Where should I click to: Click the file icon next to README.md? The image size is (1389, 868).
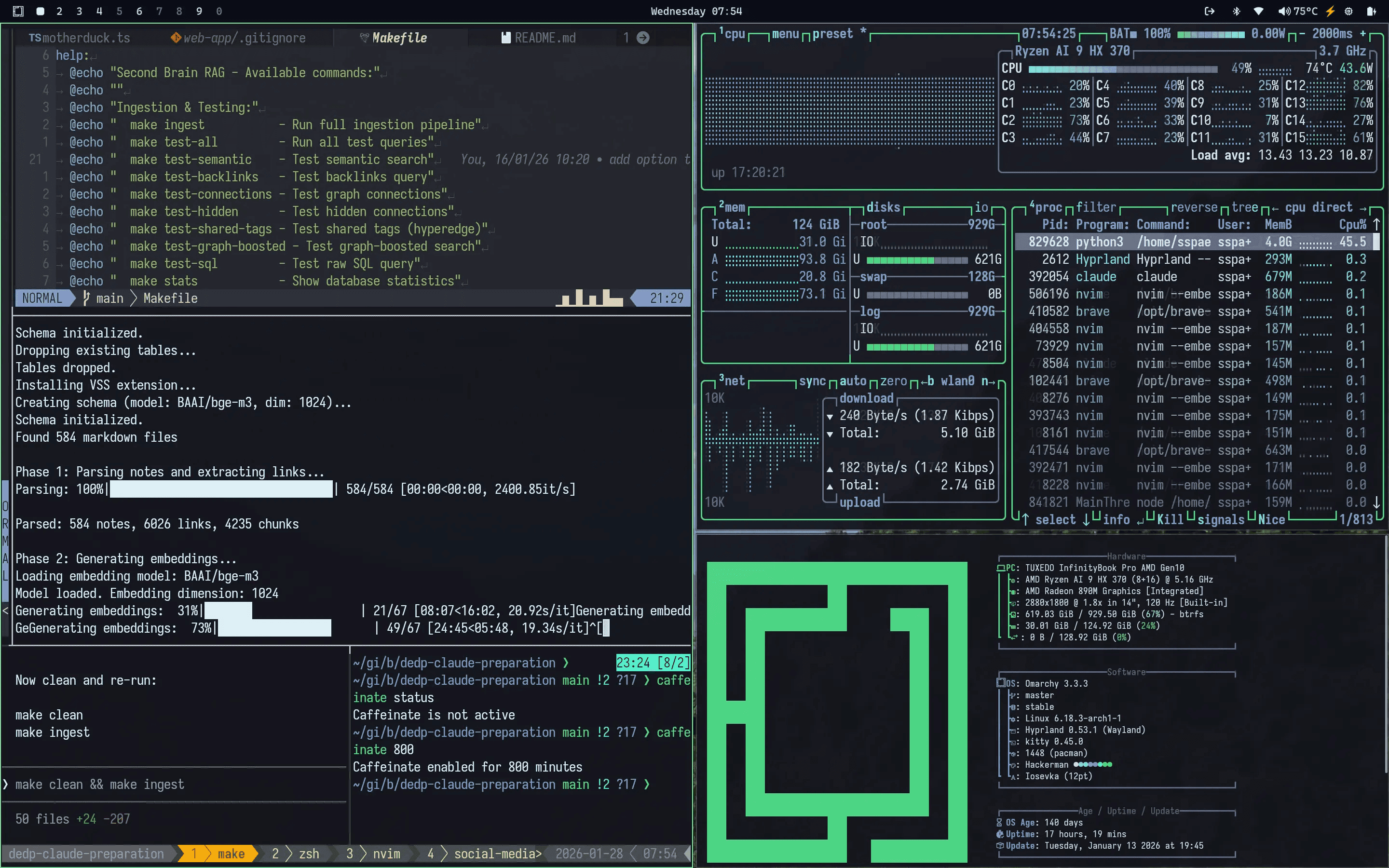[x=505, y=37]
